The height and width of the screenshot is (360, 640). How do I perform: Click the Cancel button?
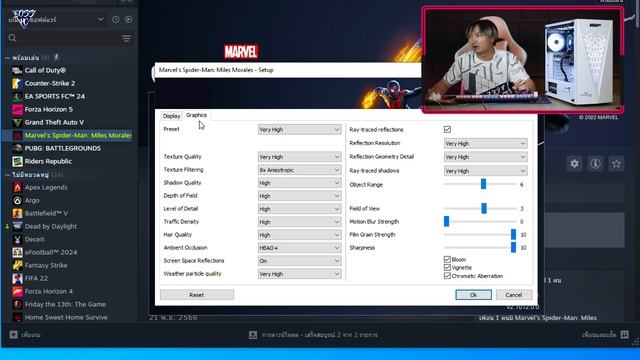514,295
